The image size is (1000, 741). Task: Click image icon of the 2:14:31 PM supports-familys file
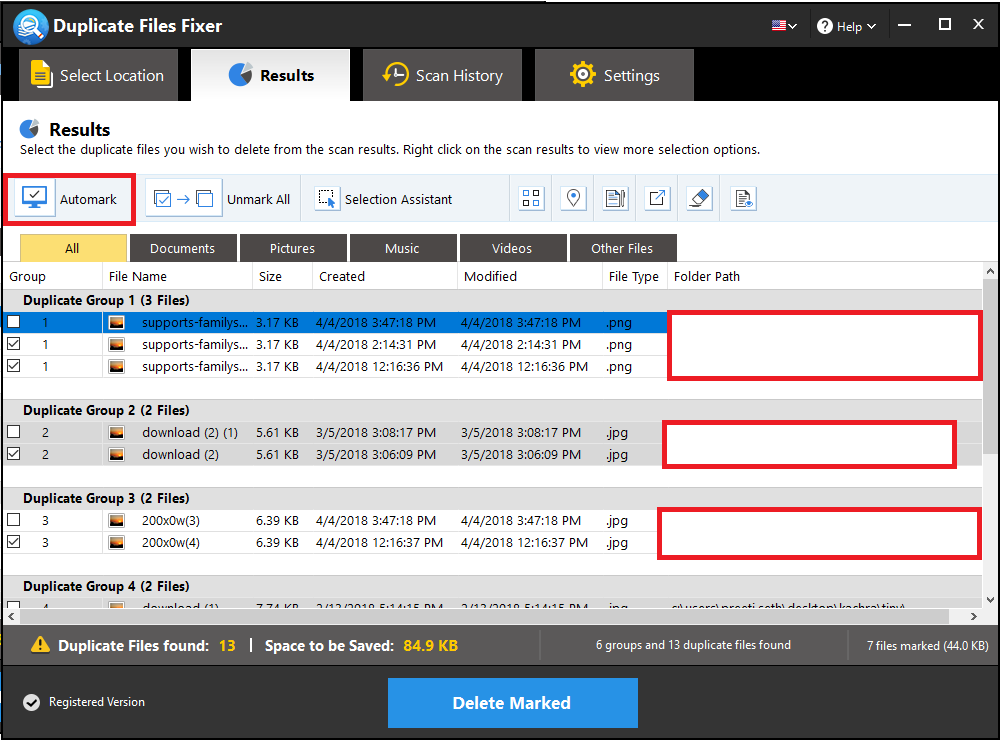pyautogui.click(x=116, y=344)
